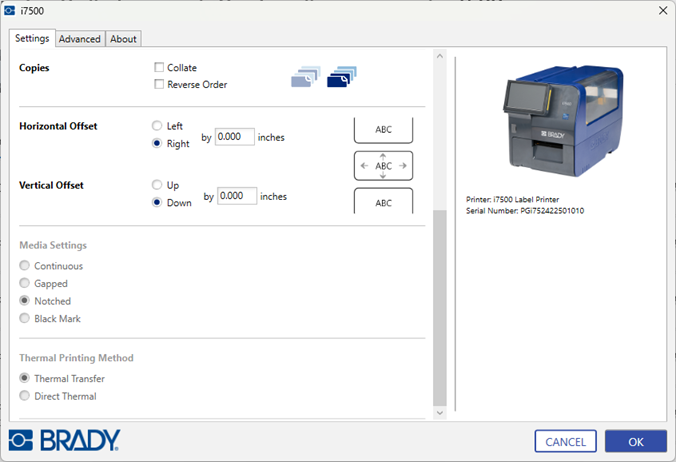Click the Thermal Printing Method heading
Viewport: 676px width, 462px height.
tap(76, 358)
